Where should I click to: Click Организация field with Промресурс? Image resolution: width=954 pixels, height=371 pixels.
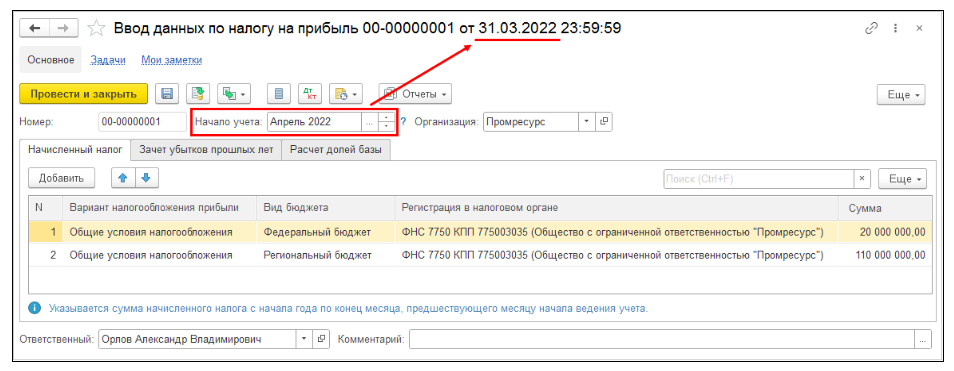pos(531,122)
